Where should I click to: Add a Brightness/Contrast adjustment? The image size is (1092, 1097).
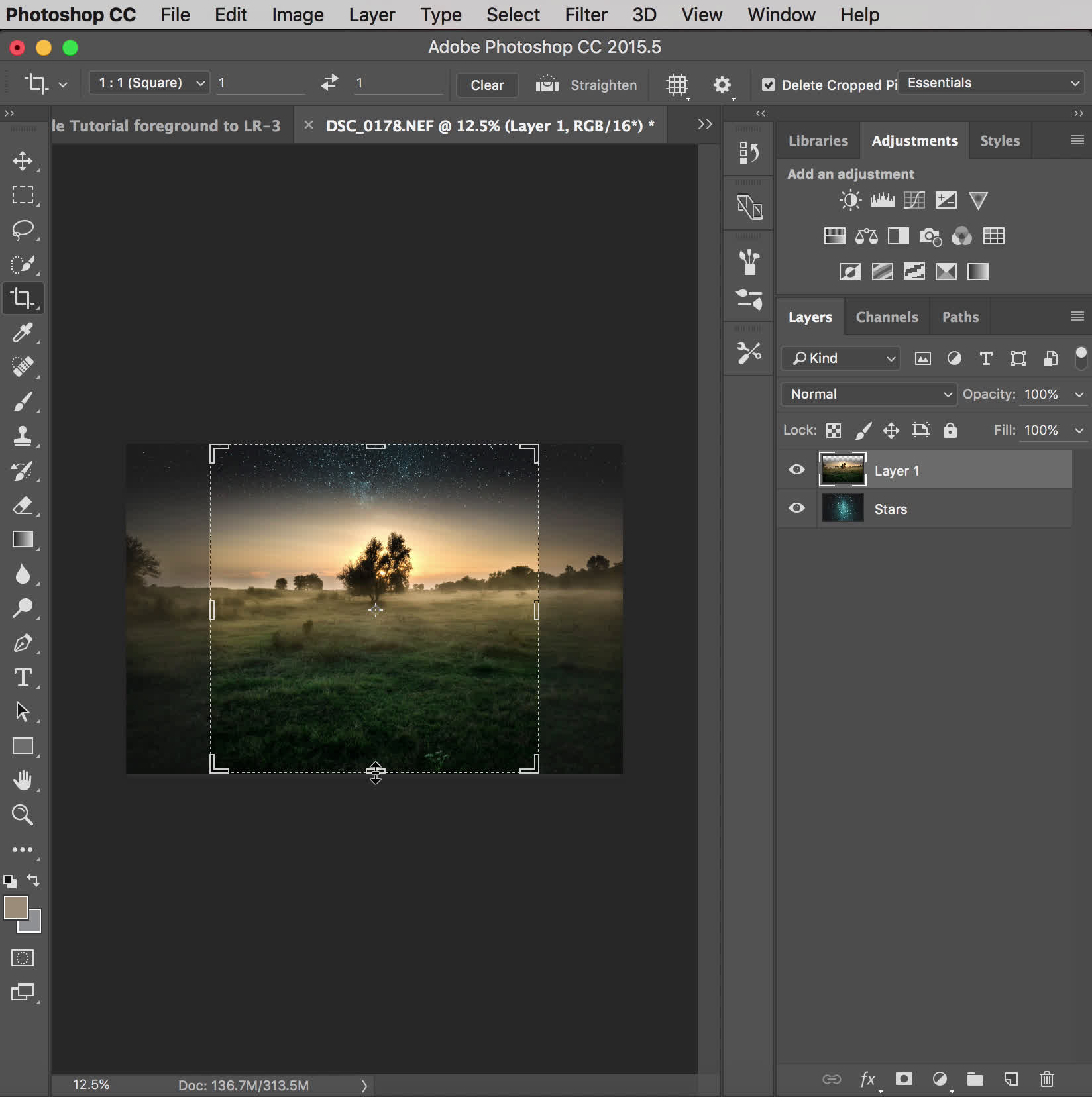(x=850, y=200)
